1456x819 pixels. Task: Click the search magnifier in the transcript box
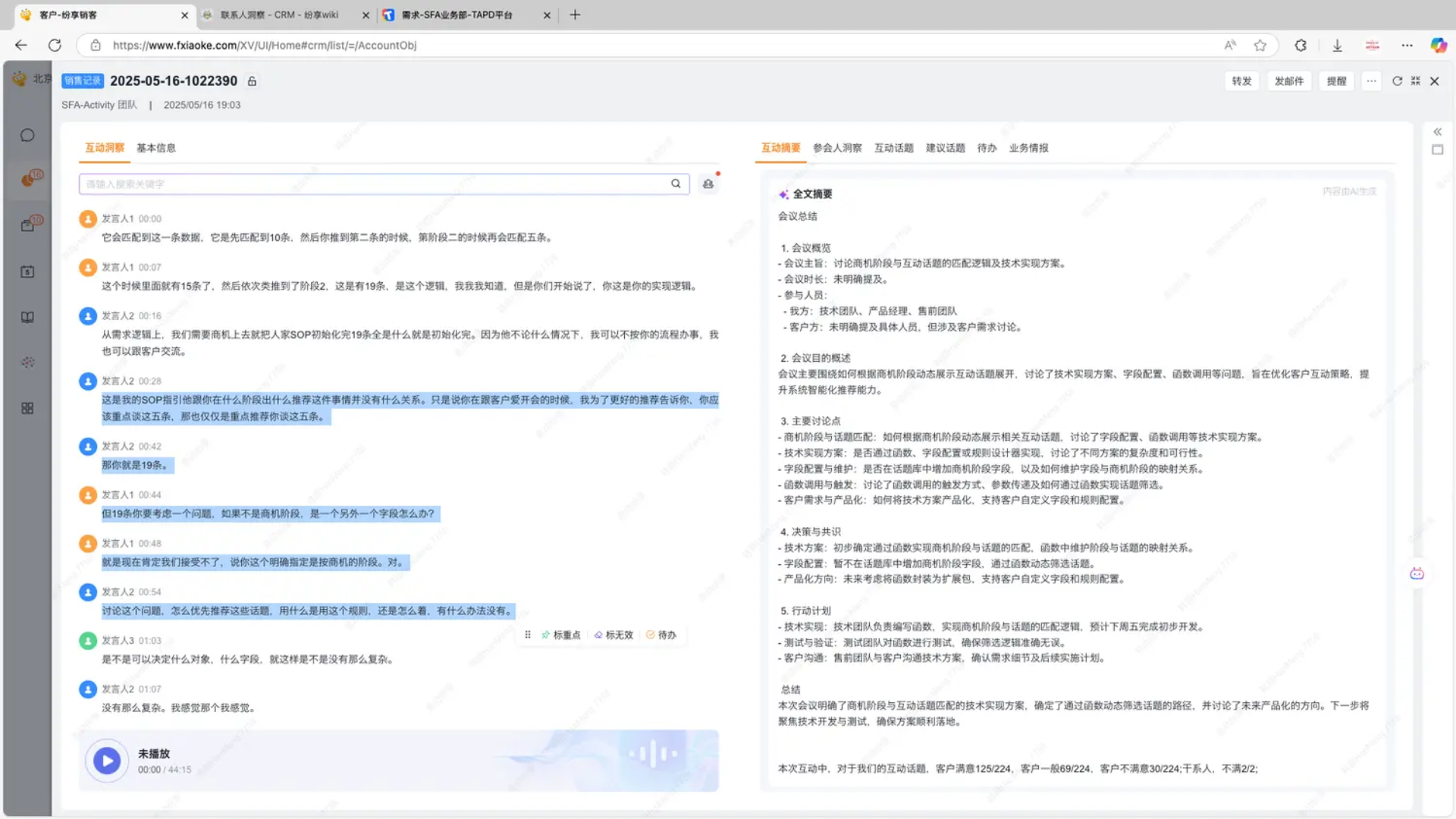[676, 184]
